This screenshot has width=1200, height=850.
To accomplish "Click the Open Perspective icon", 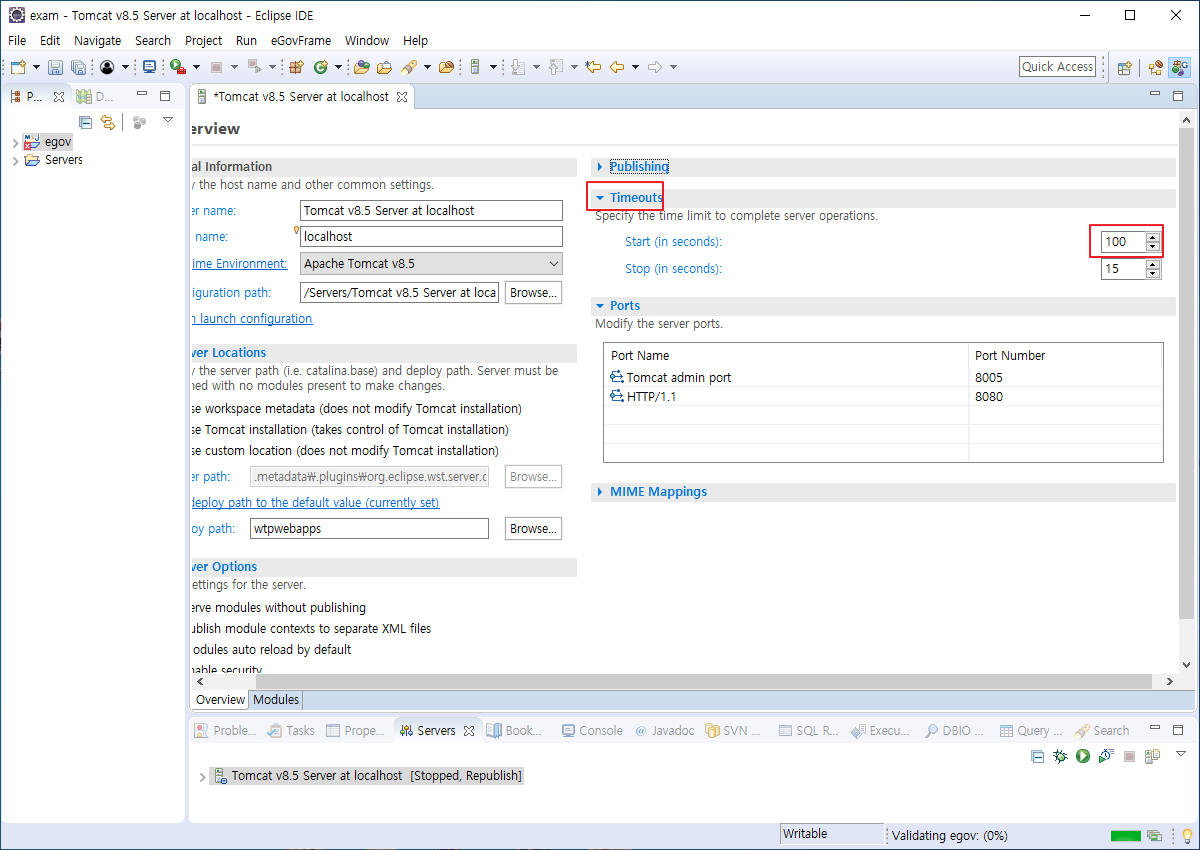I will pyautogui.click(x=1125, y=67).
